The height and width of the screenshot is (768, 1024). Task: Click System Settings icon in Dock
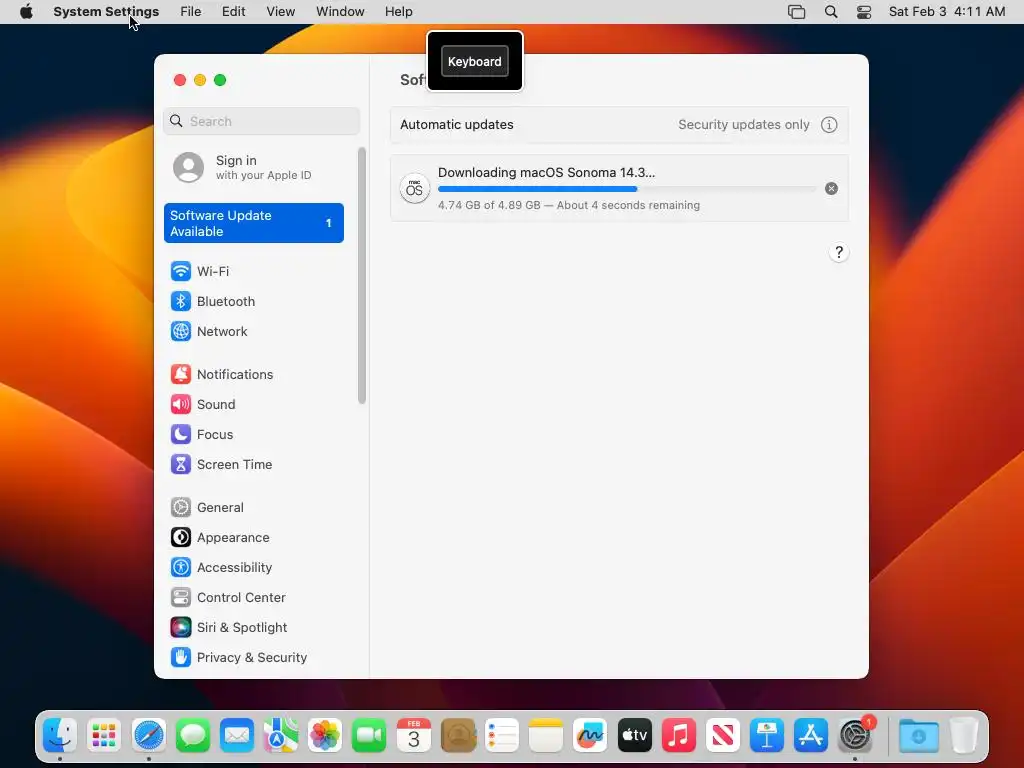pyautogui.click(x=856, y=735)
